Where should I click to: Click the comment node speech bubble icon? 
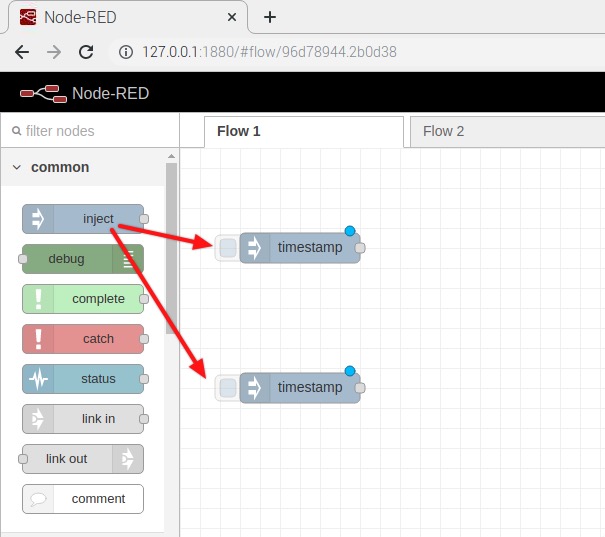[x=38, y=499]
